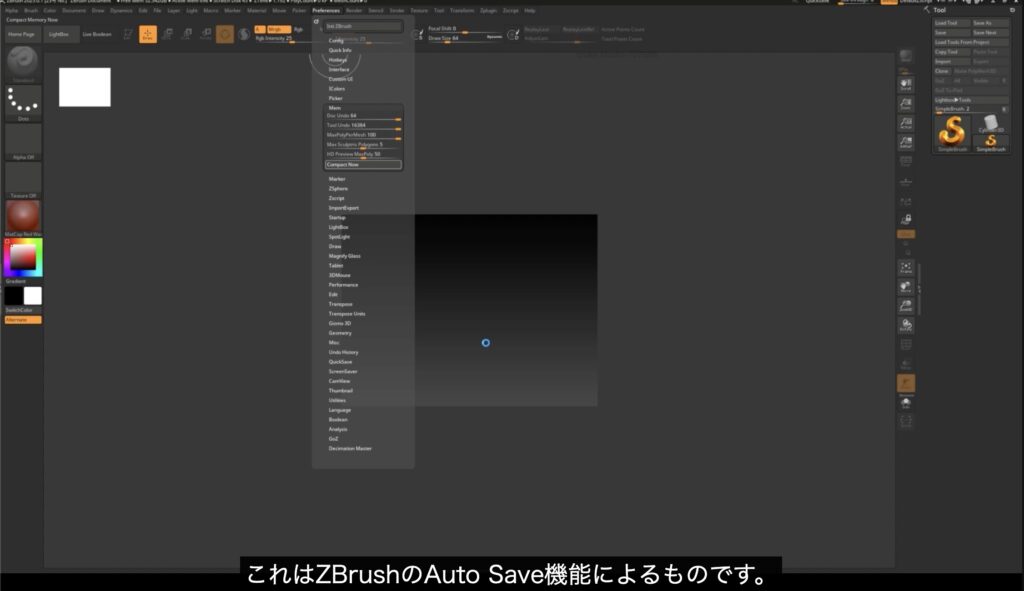Open the Dots stroke selector
This screenshot has width=1024, height=591.
click(23, 103)
